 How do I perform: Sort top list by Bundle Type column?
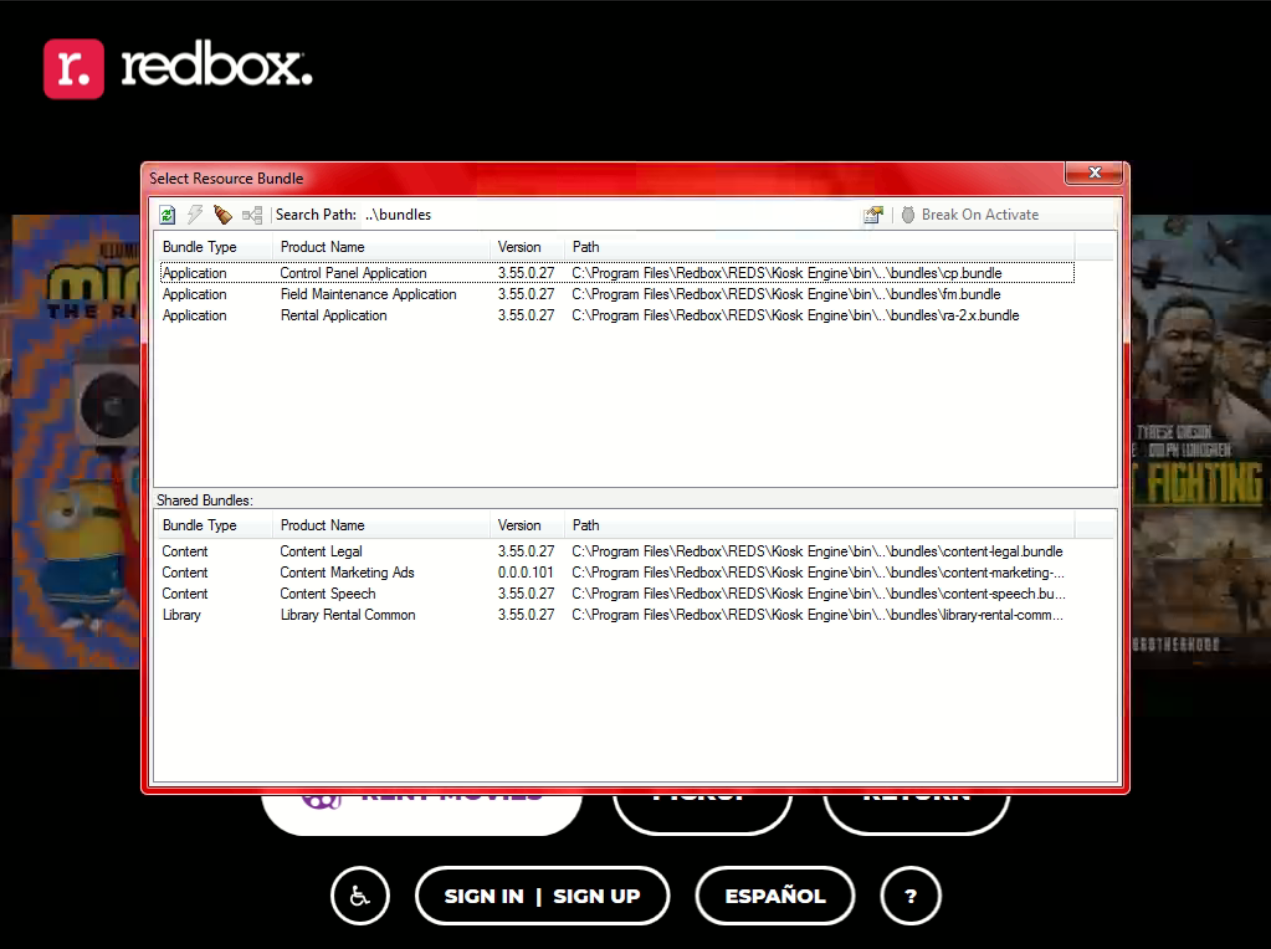pos(213,247)
